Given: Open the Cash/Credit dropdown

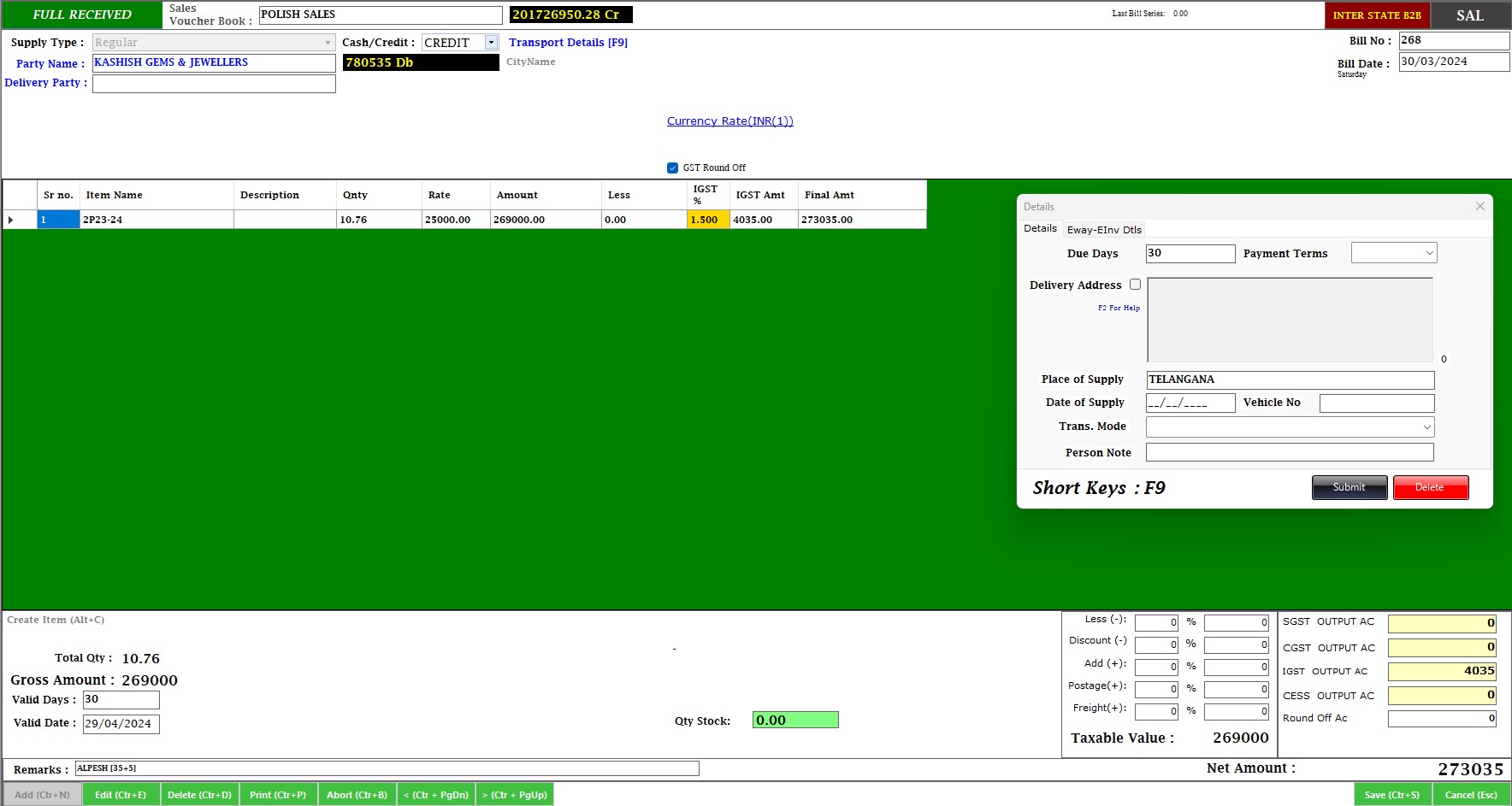Looking at the screenshot, I should 491,42.
